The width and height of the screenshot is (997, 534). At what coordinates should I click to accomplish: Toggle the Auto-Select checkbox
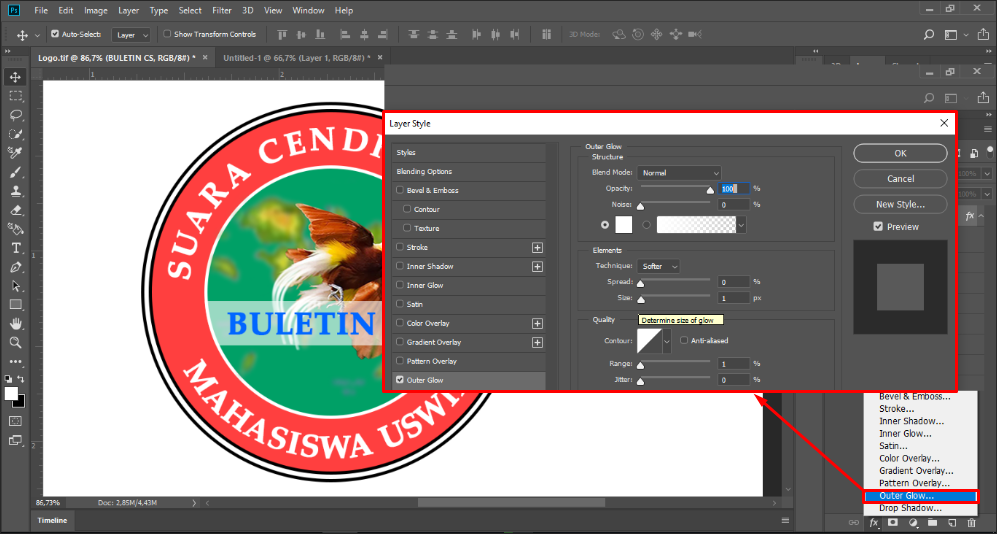point(55,34)
